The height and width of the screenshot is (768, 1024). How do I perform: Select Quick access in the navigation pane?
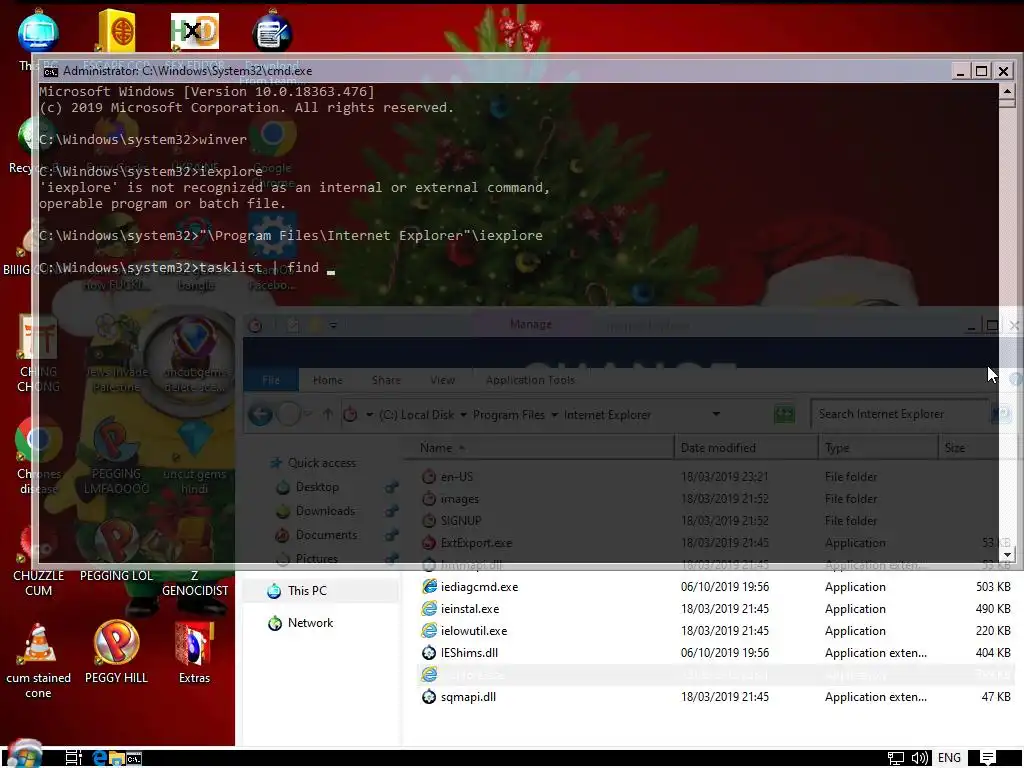click(x=321, y=463)
